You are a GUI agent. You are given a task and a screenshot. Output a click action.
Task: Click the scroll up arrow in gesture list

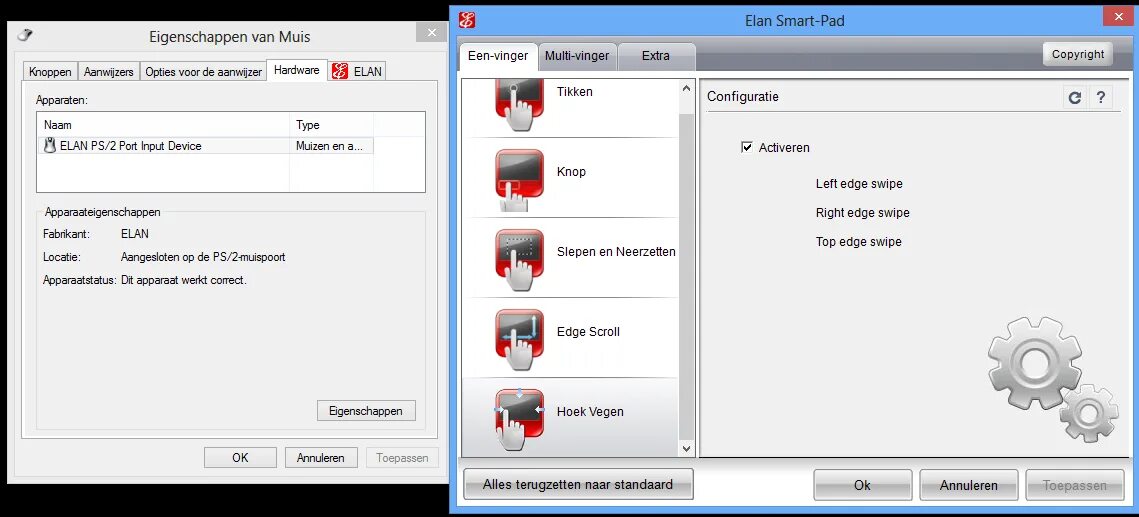(x=686, y=89)
